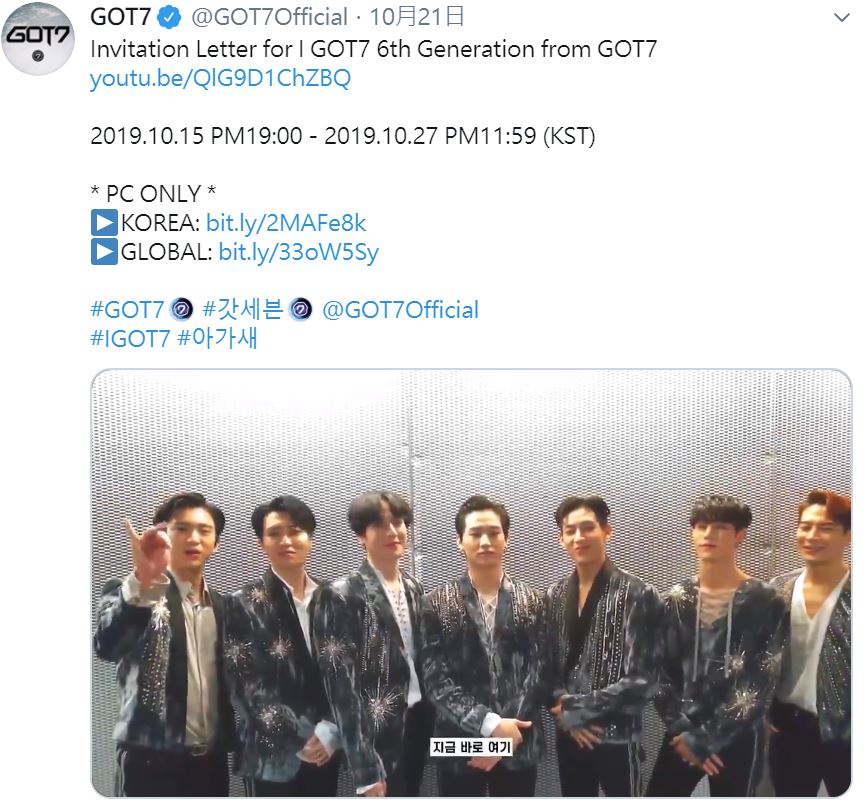Viewport: 864px width, 806px height.
Task: Play the GOT7 group video thumbnail
Action: point(471,583)
